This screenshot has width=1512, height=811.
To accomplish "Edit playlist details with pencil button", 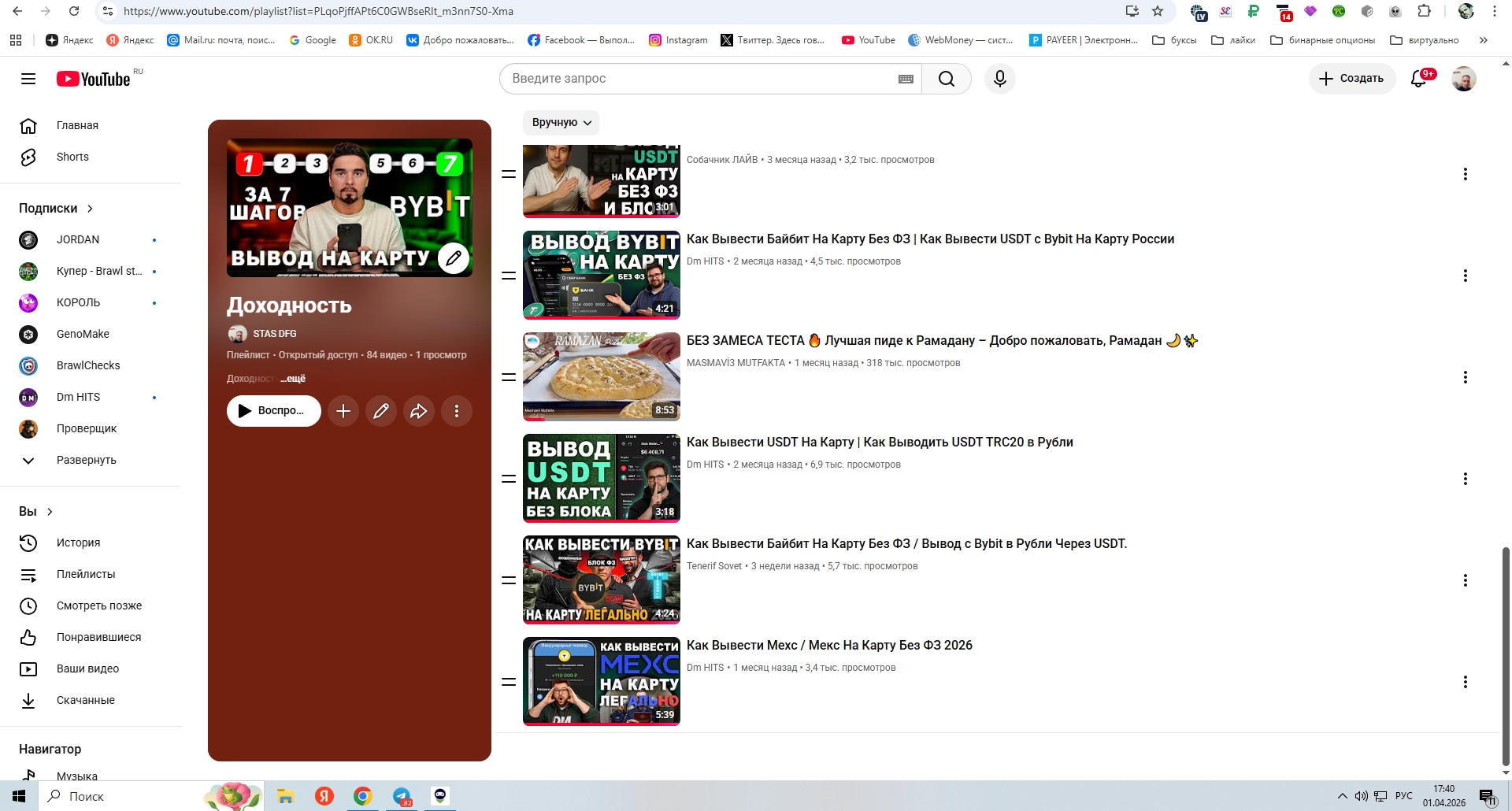I will coord(381,411).
